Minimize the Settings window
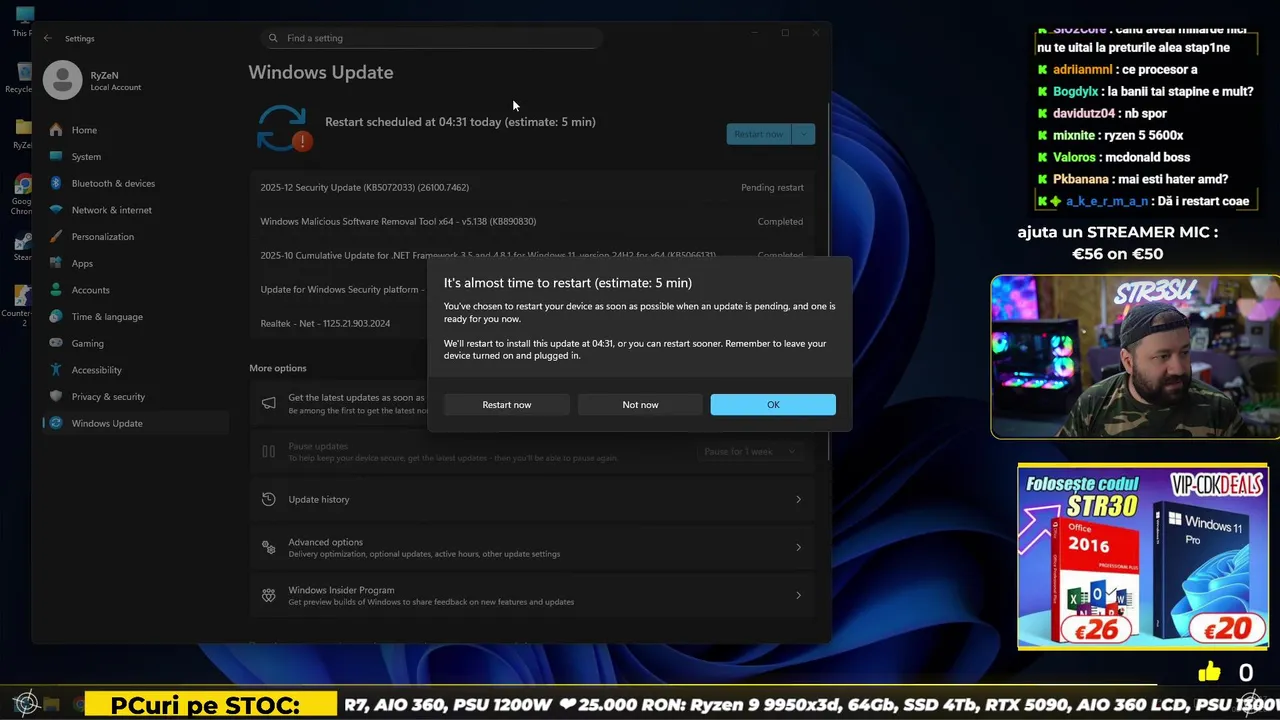Screen dimensions: 1280x720 754,33
